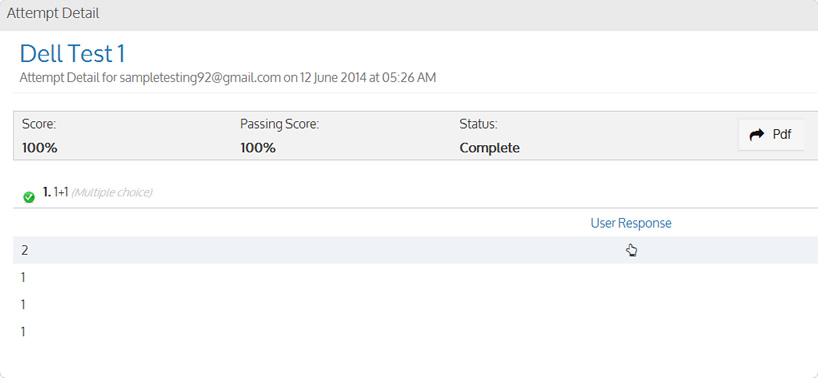Click the Complete status value

(489, 148)
